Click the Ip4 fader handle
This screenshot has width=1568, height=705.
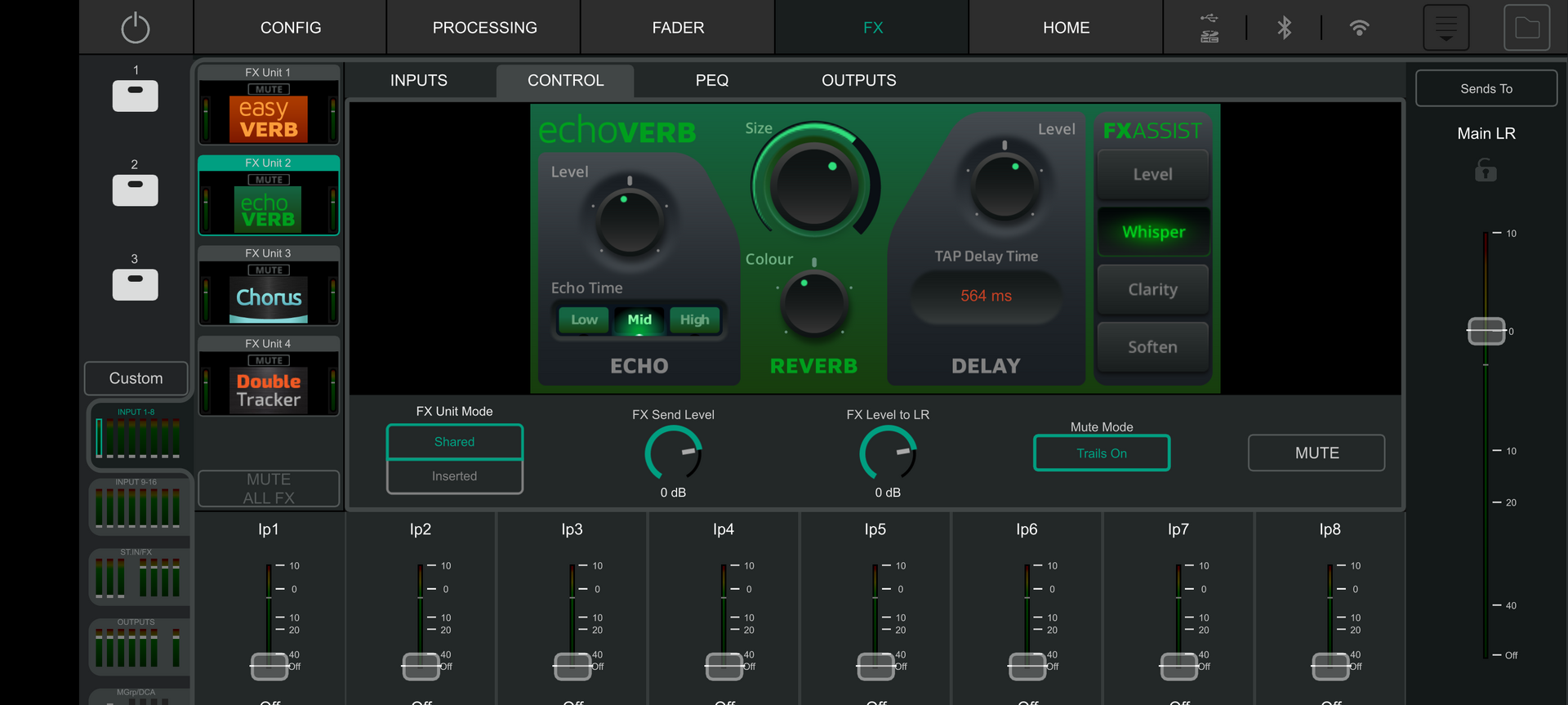(724, 667)
